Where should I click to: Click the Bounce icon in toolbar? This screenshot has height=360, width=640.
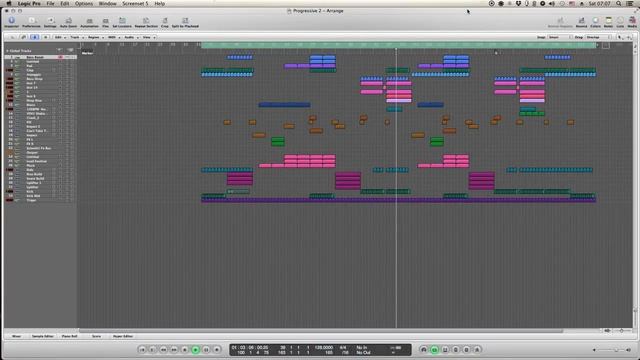pos(581,22)
